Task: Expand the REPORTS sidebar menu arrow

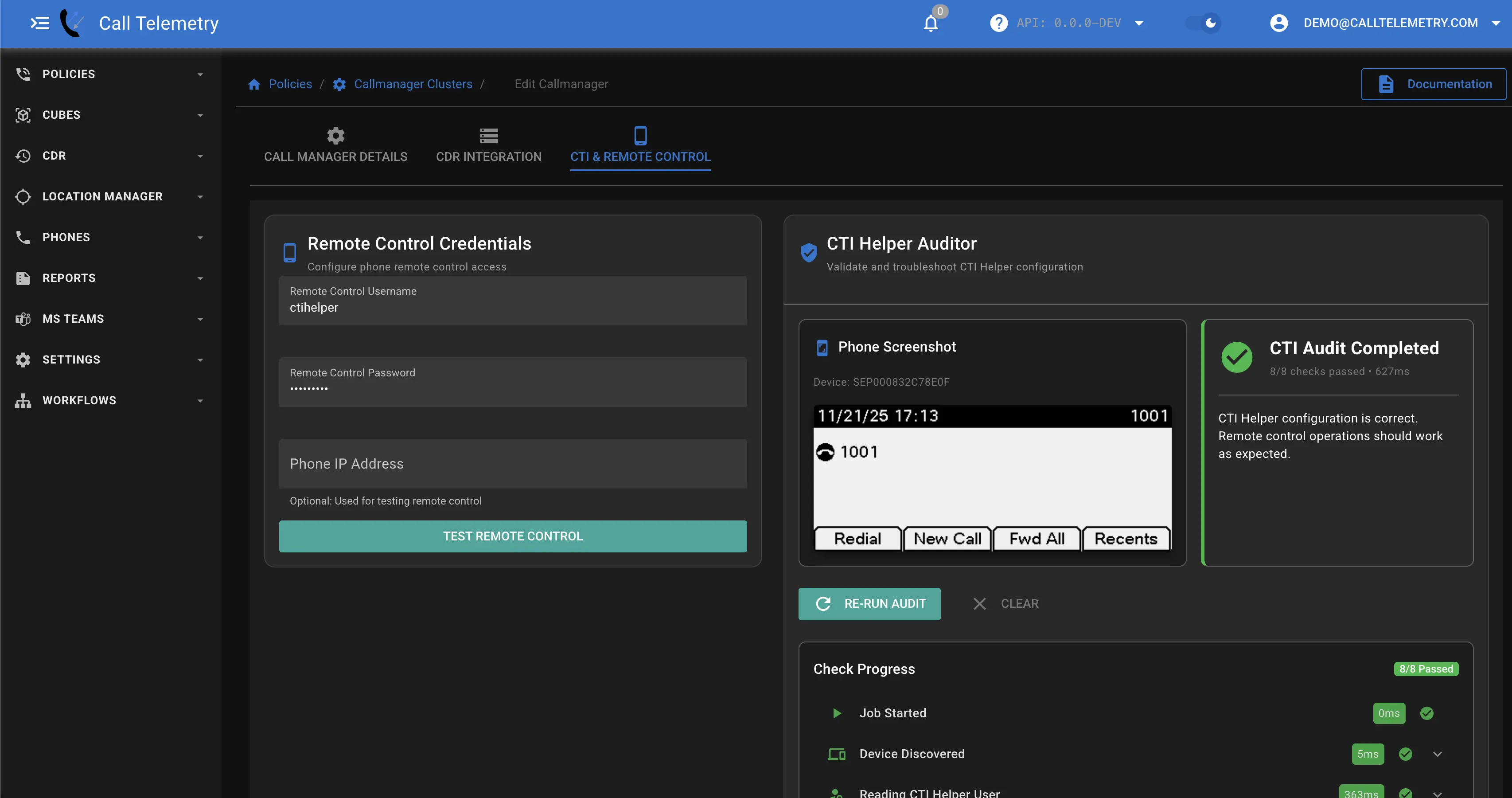Action: click(x=200, y=278)
